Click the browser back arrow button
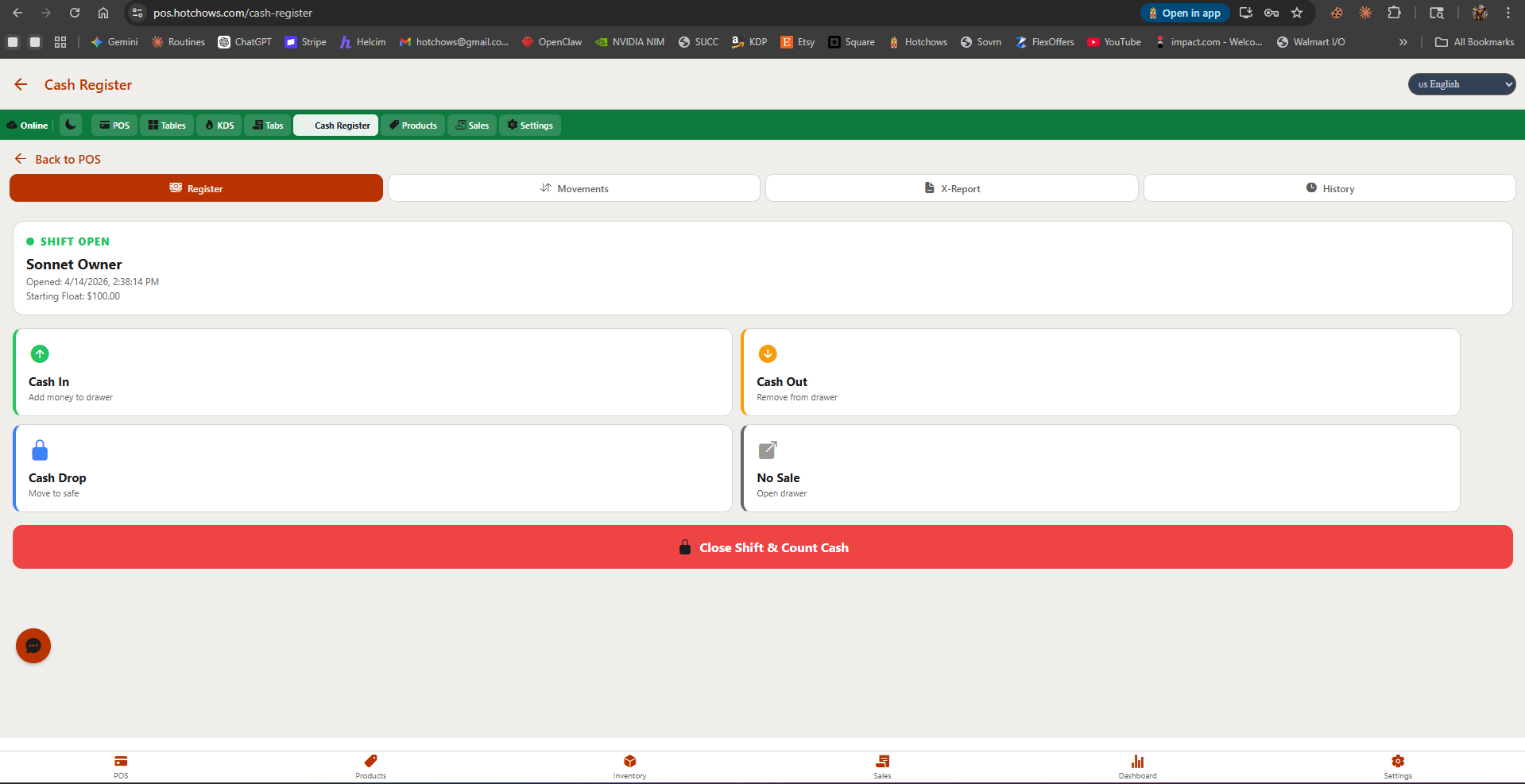1525x784 pixels. click(17, 13)
